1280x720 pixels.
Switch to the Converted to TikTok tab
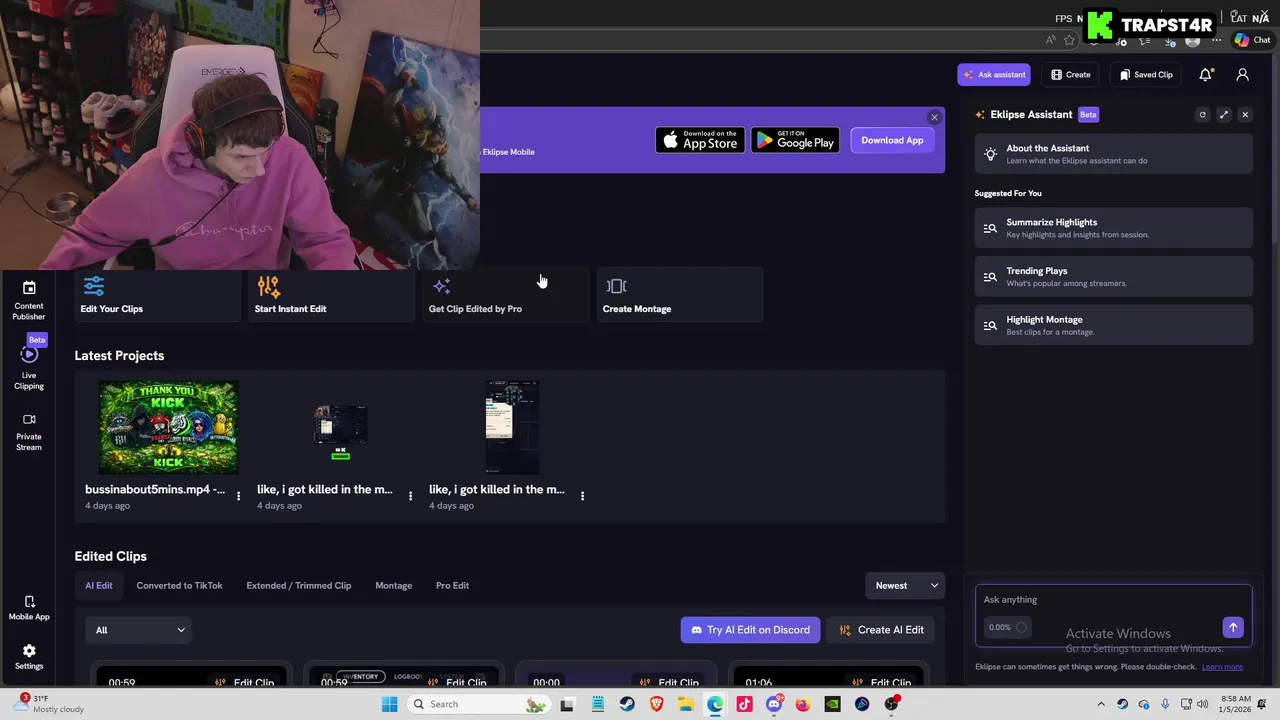tap(179, 586)
